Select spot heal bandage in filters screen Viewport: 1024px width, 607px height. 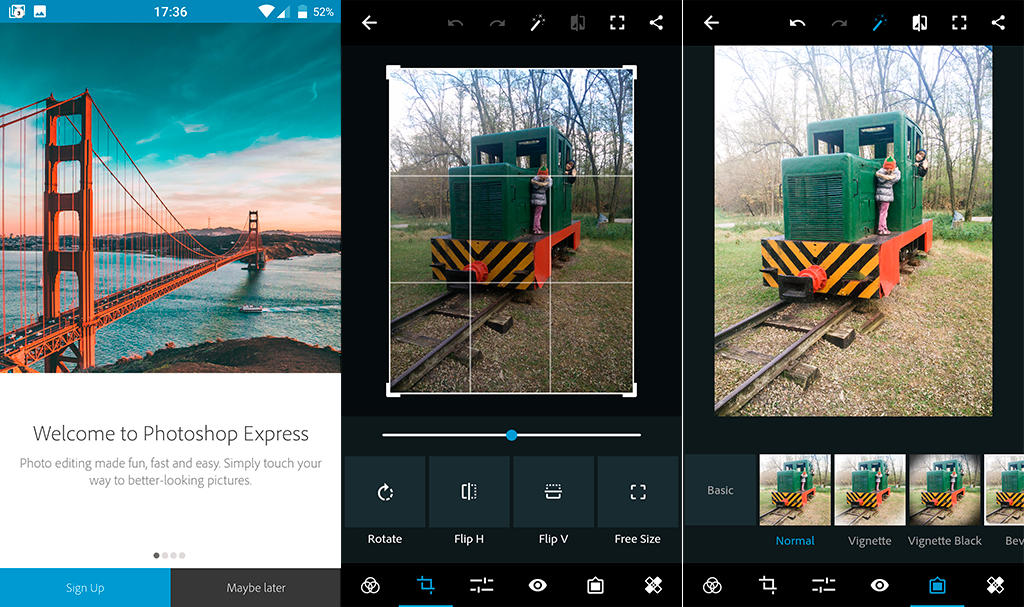tap(994, 586)
